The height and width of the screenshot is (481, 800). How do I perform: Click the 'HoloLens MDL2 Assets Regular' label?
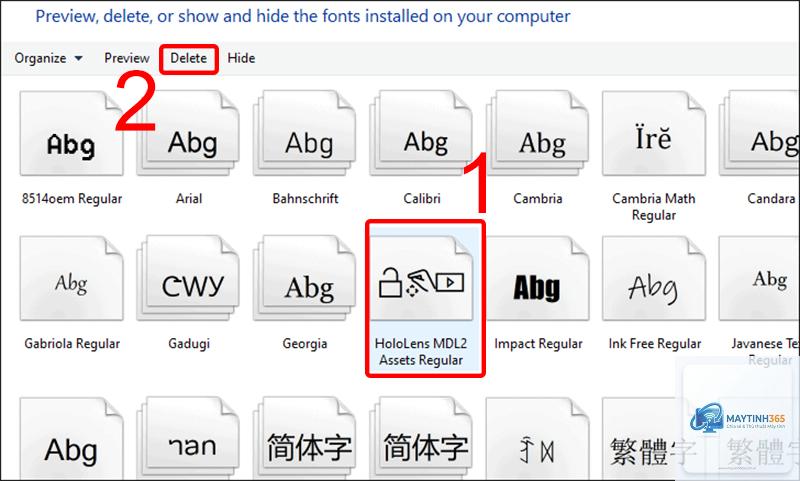(x=421, y=351)
